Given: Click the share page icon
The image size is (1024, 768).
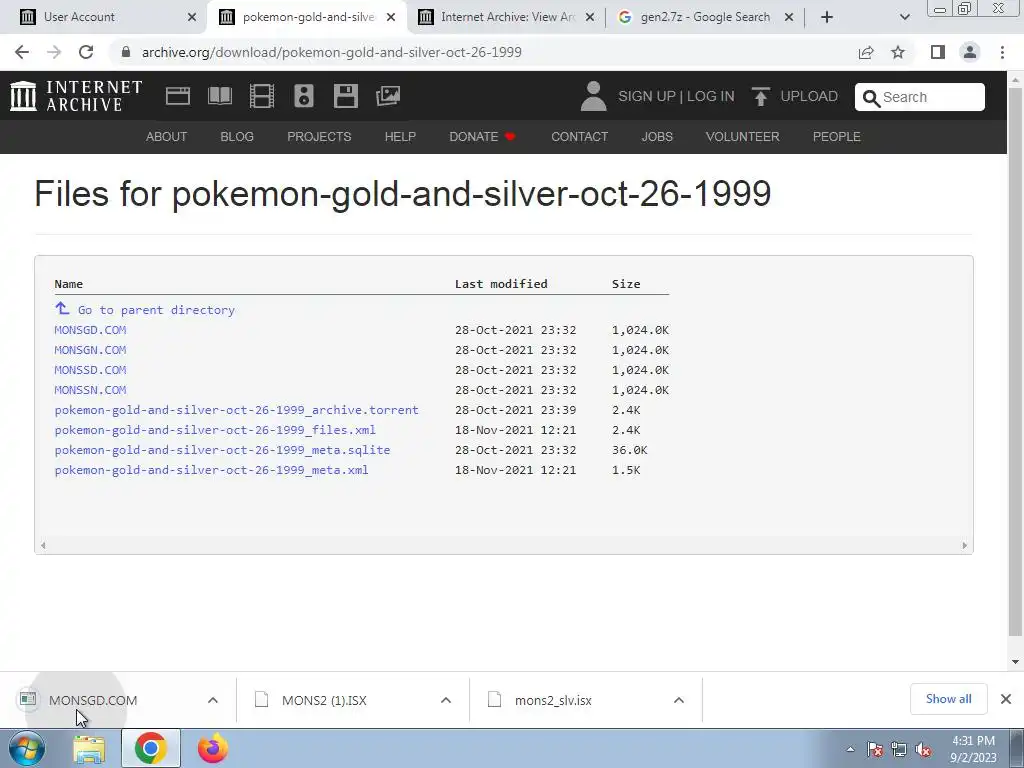Looking at the screenshot, I should [x=866, y=52].
